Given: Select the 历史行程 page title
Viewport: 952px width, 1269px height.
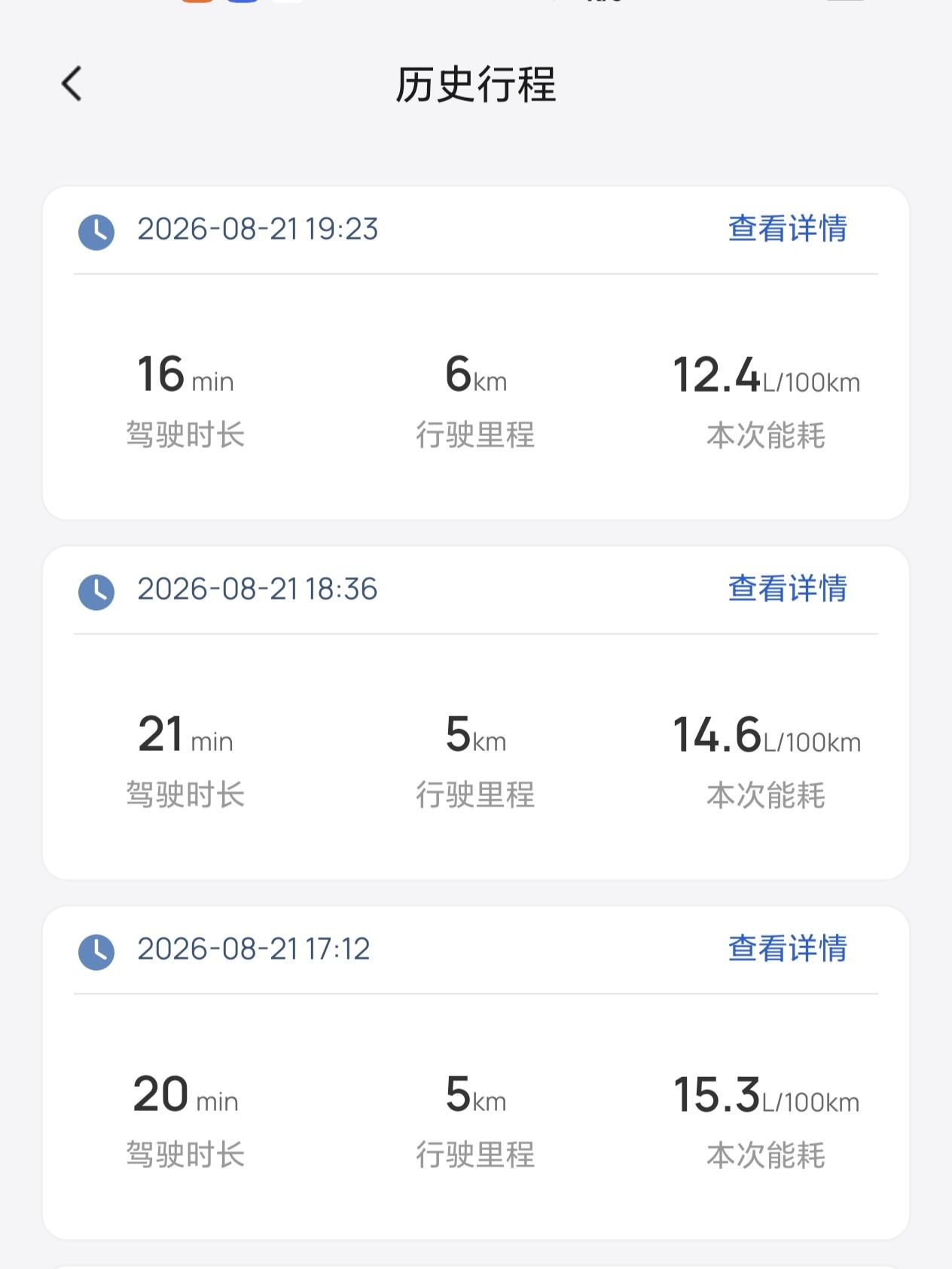Looking at the screenshot, I should pyautogui.click(x=476, y=84).
